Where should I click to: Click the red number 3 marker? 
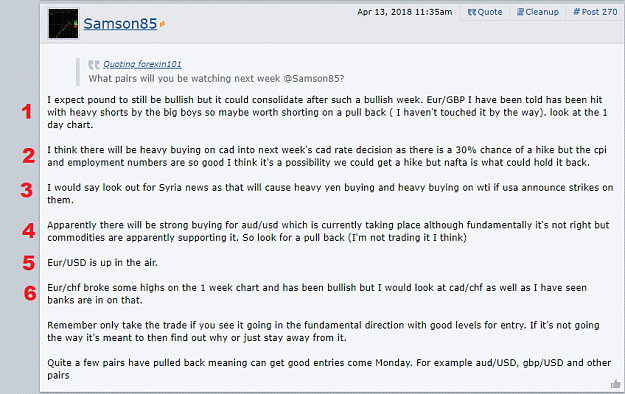click(27, 190)
